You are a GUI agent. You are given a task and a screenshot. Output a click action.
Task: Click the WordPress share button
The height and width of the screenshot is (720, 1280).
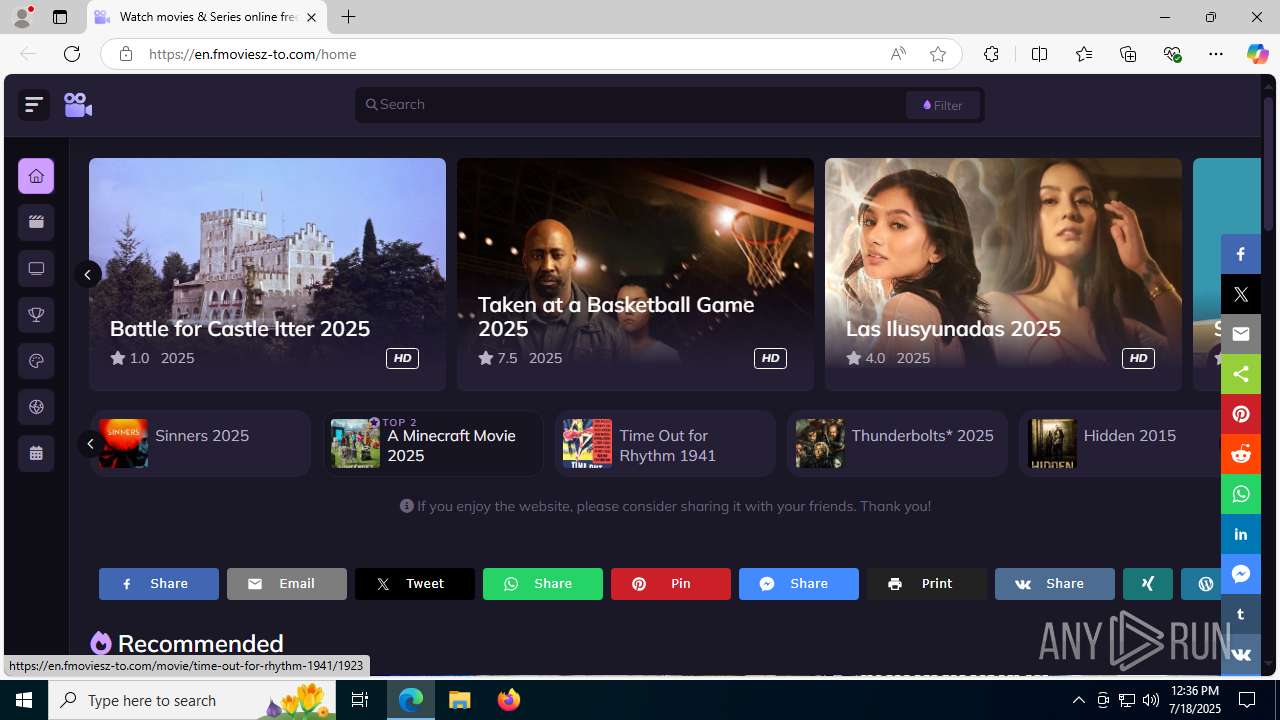1201,584
